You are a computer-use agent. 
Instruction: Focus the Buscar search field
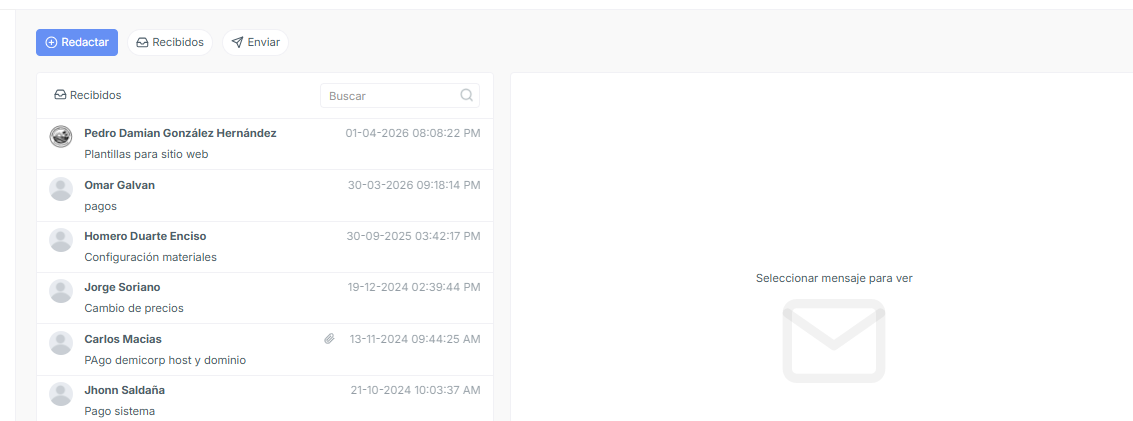pos(400,95)
